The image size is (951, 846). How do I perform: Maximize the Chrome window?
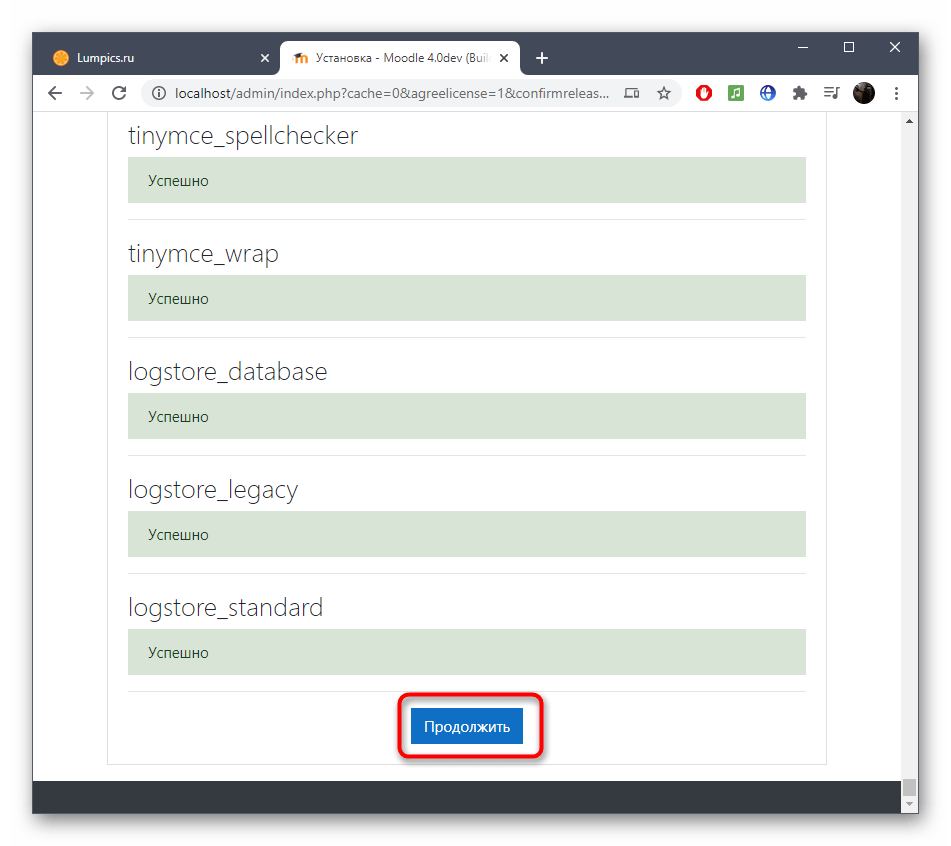(849, 47)
